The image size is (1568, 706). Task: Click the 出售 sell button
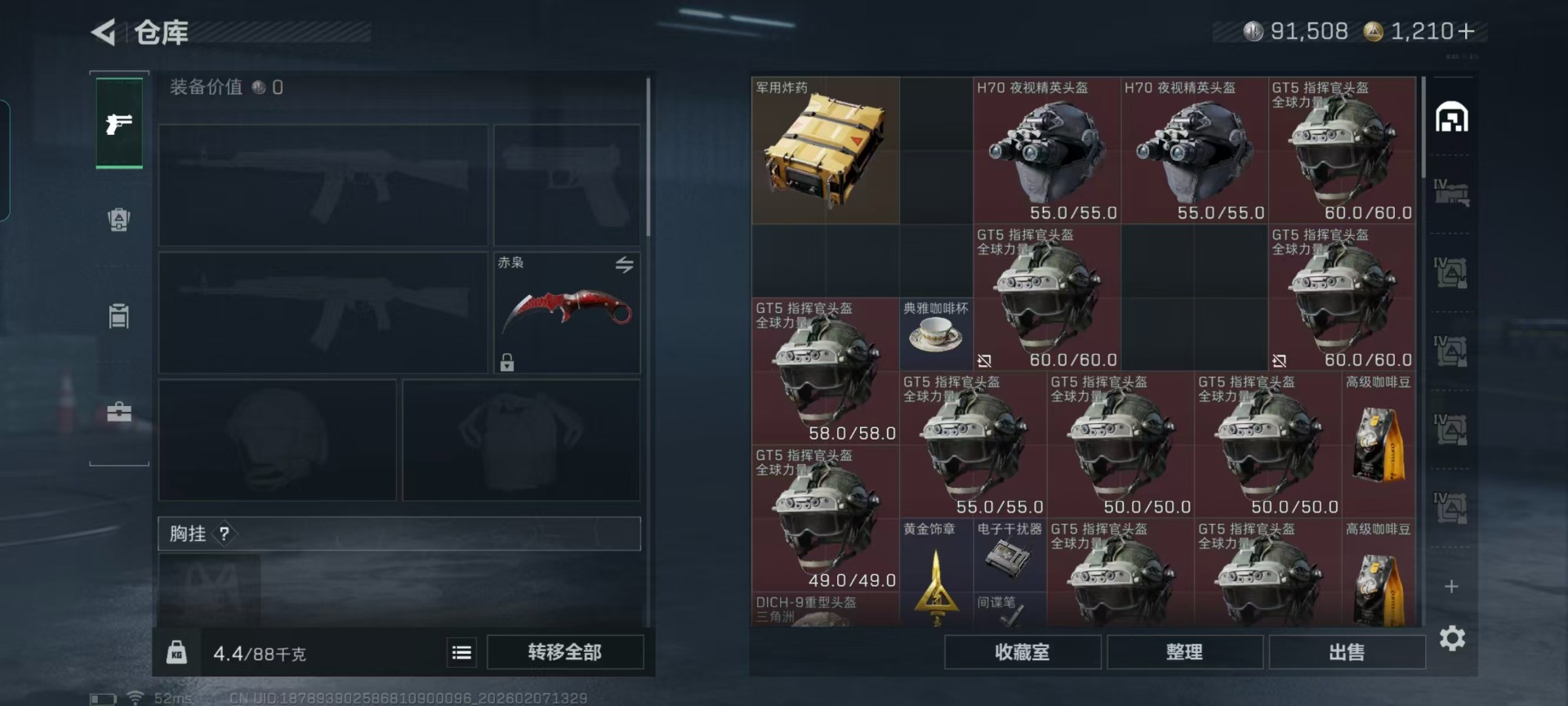(1347, 652)
